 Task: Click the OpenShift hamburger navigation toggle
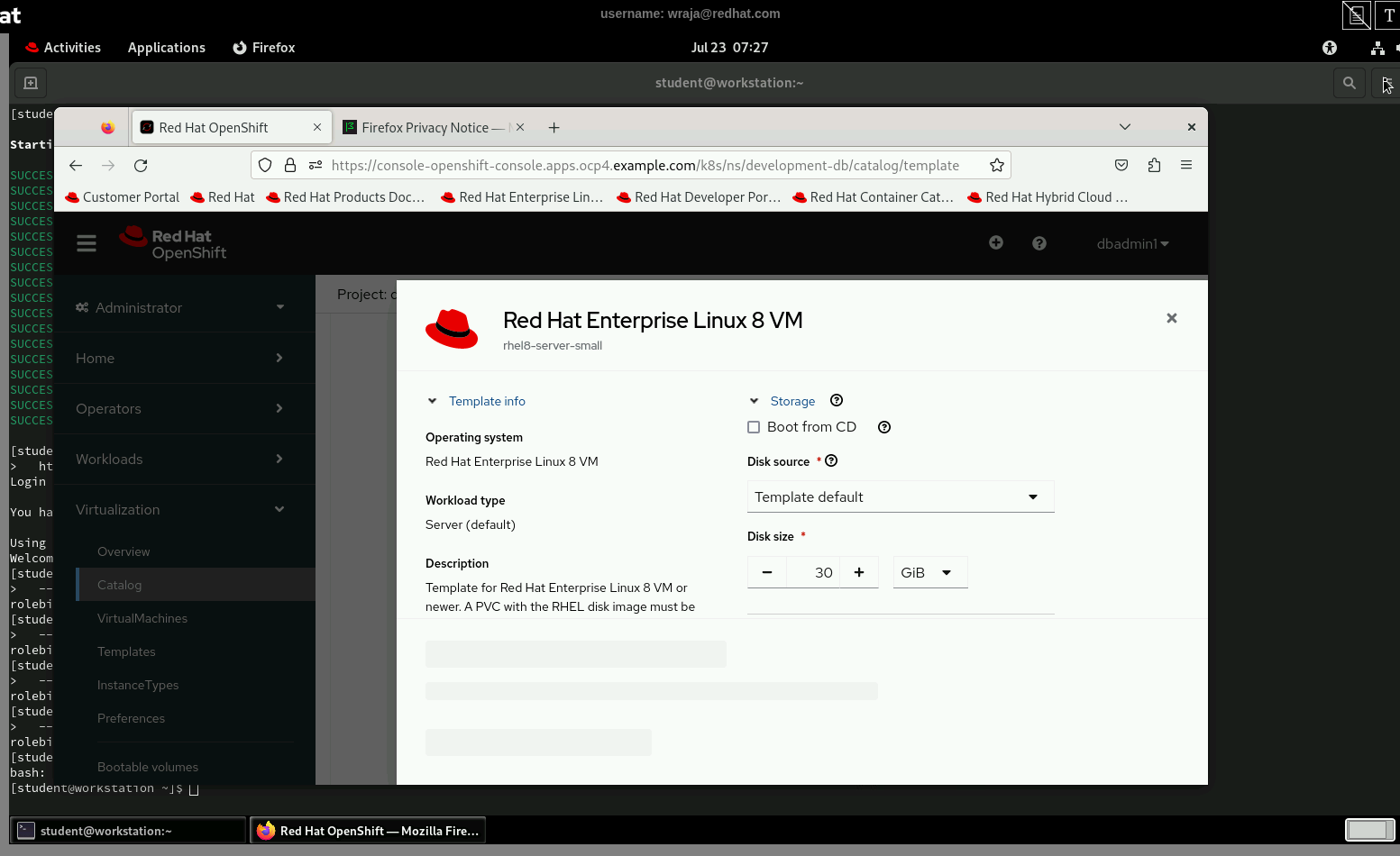click(87, 243)
